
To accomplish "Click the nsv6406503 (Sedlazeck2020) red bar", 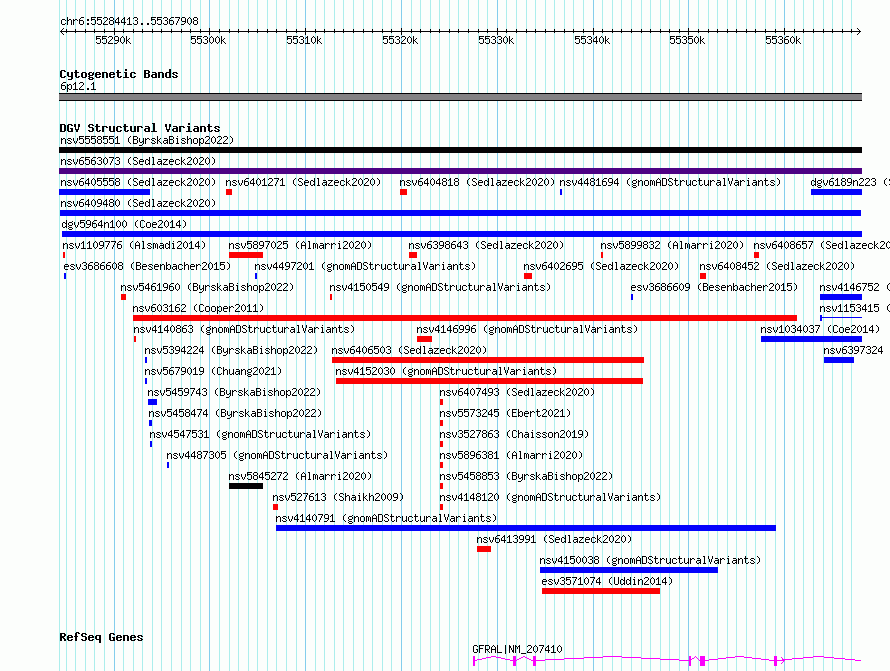I will (488, 360).
